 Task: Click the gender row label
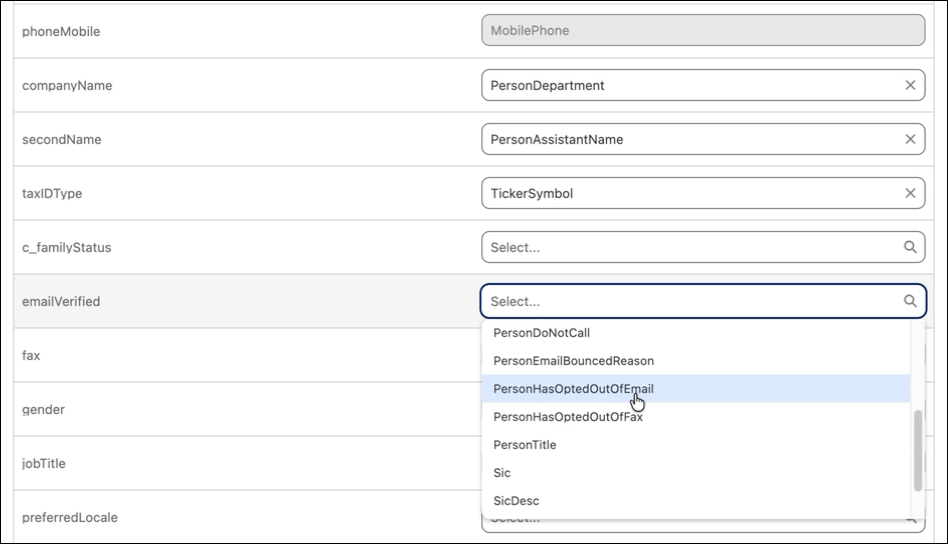pos(43,410)
